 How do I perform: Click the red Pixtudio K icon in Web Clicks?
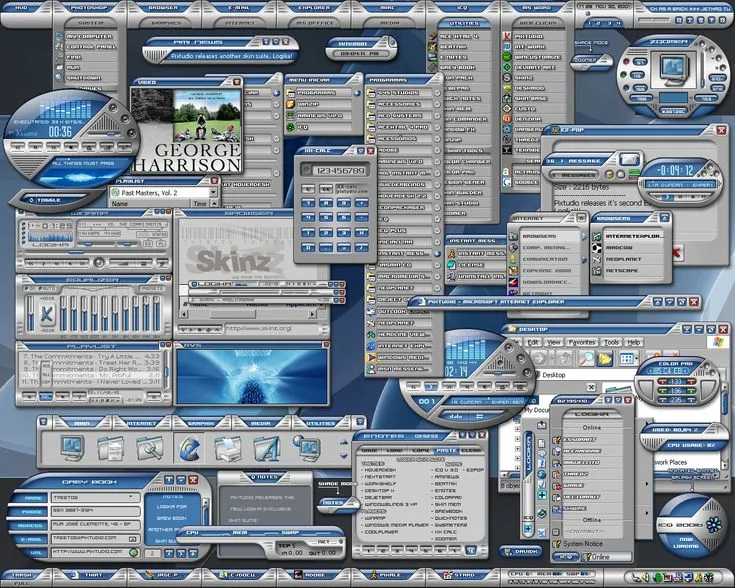coord(507,36)
